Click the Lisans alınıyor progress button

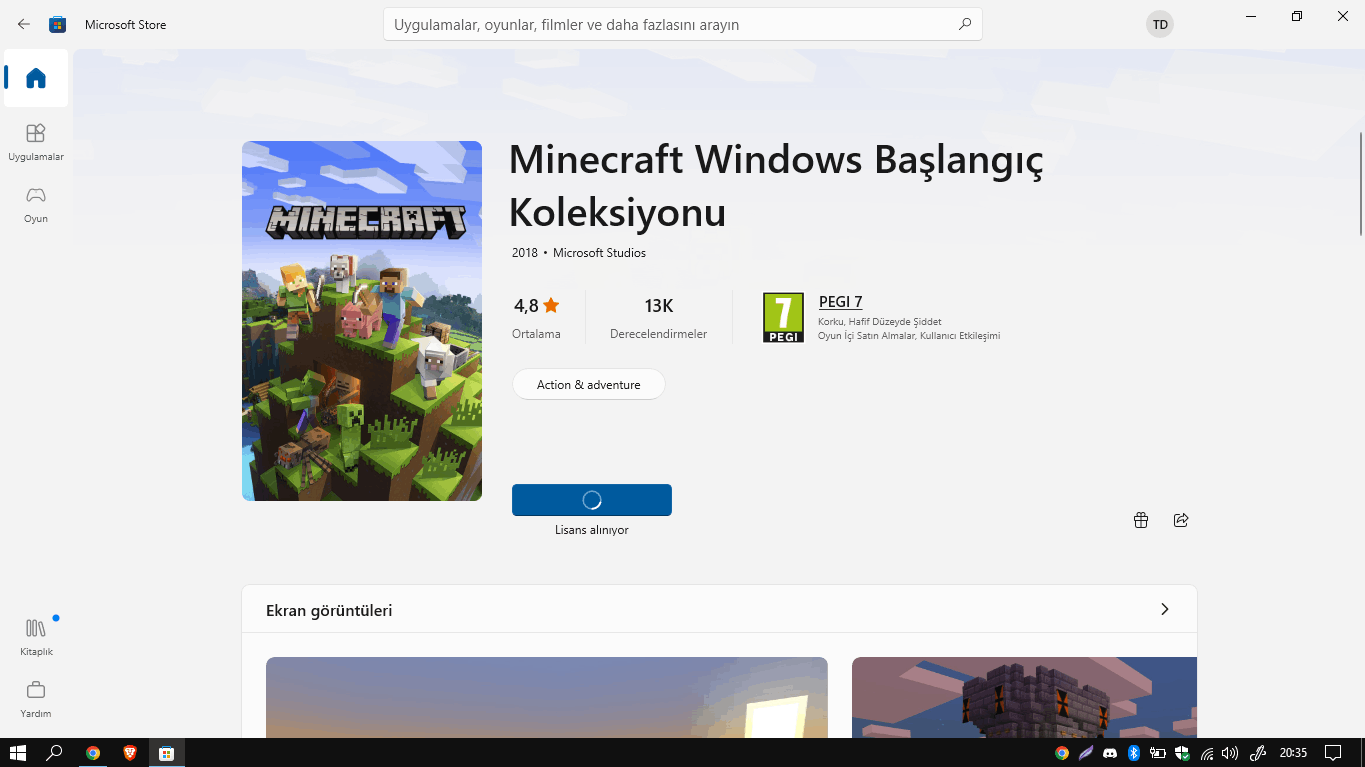pos(591,499)
